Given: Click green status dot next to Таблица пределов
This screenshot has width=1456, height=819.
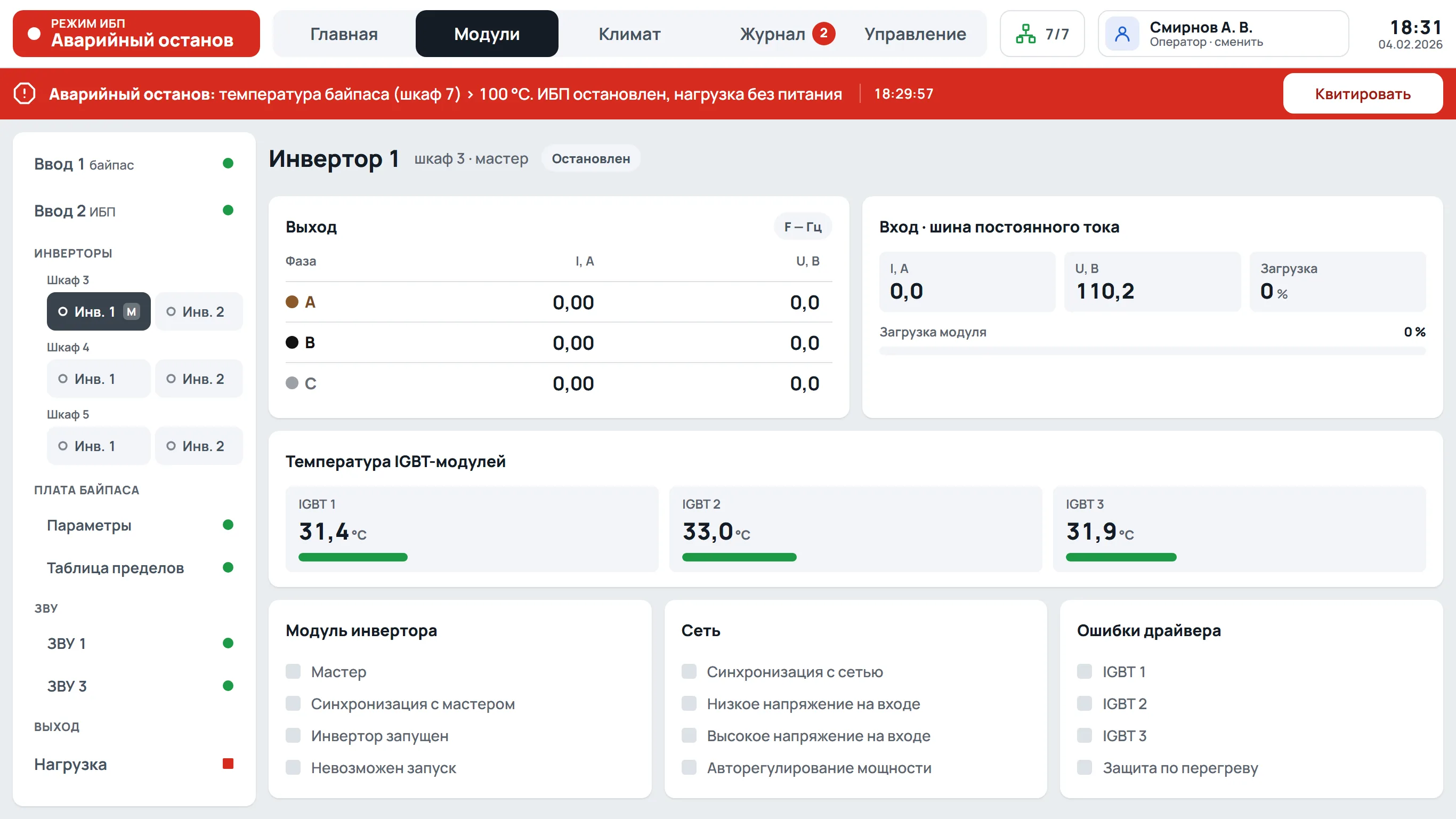Looking at the screenshot, I should click(228, 567).
